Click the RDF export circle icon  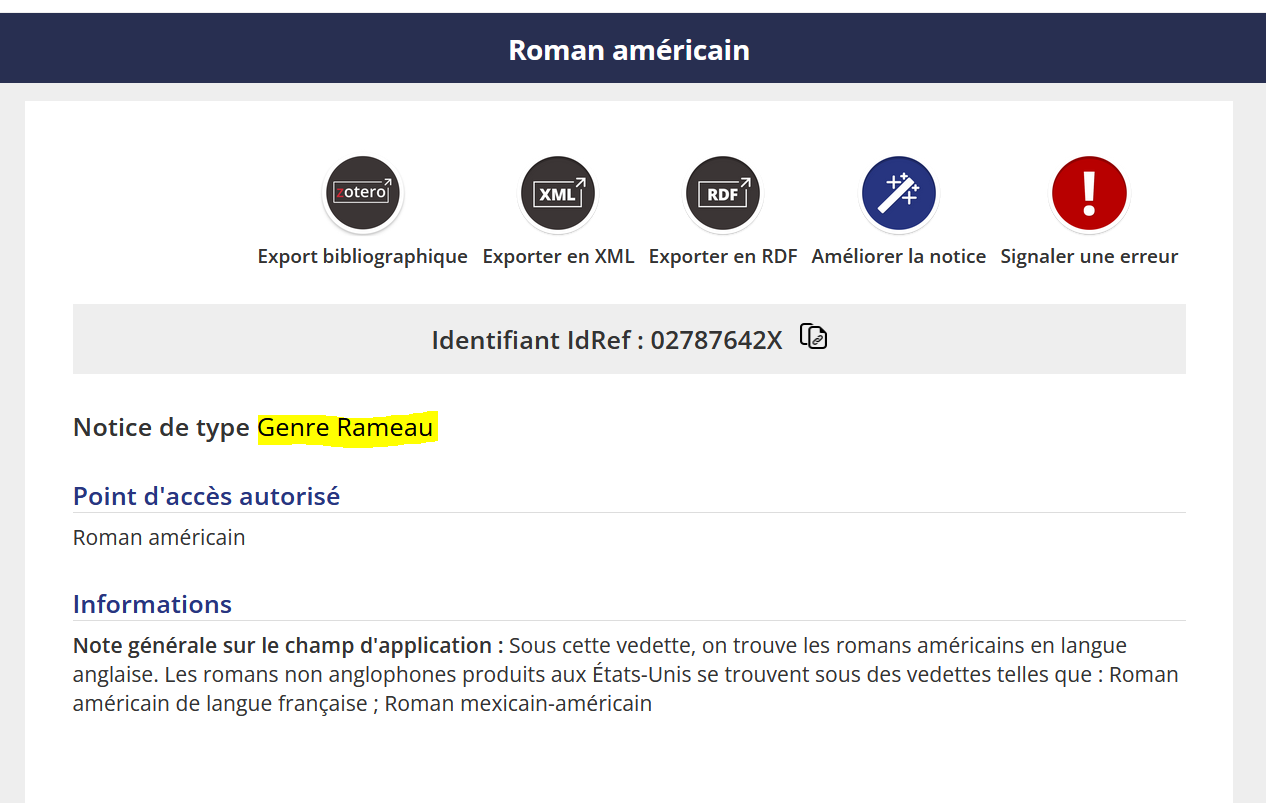tap(723, 194)
